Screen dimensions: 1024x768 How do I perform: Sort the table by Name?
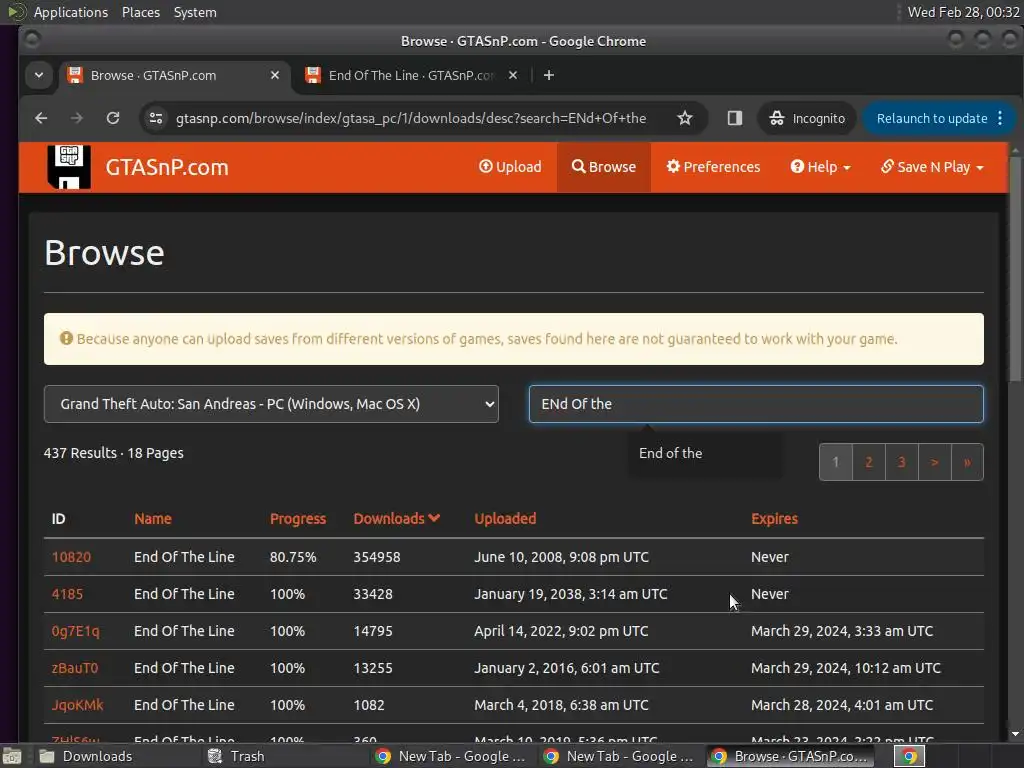point(153,519)
